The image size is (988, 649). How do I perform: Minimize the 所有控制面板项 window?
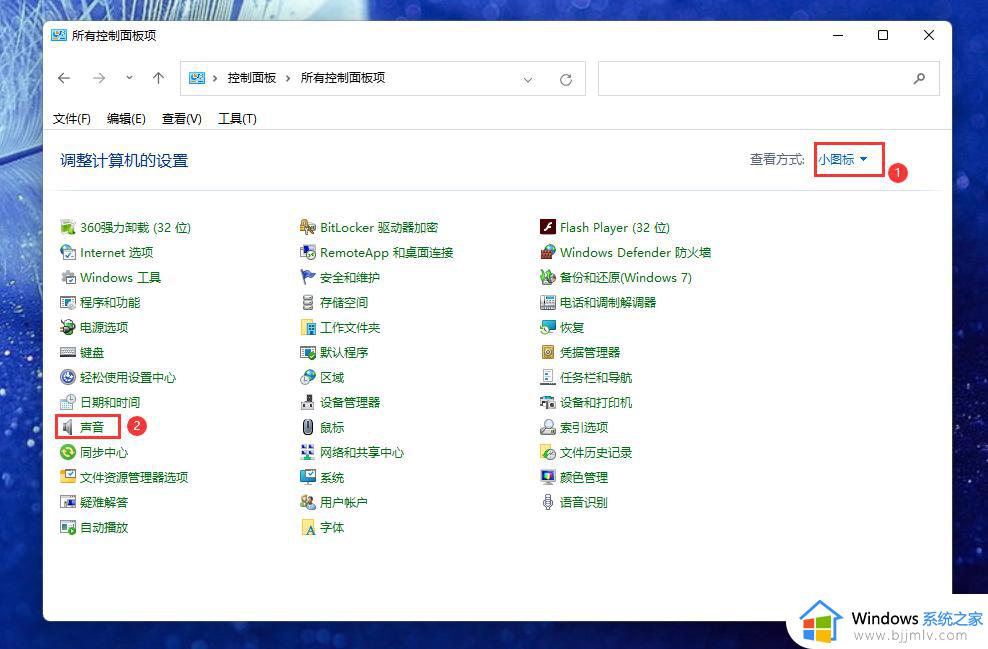pyautogui.click(x=838, y=35)
